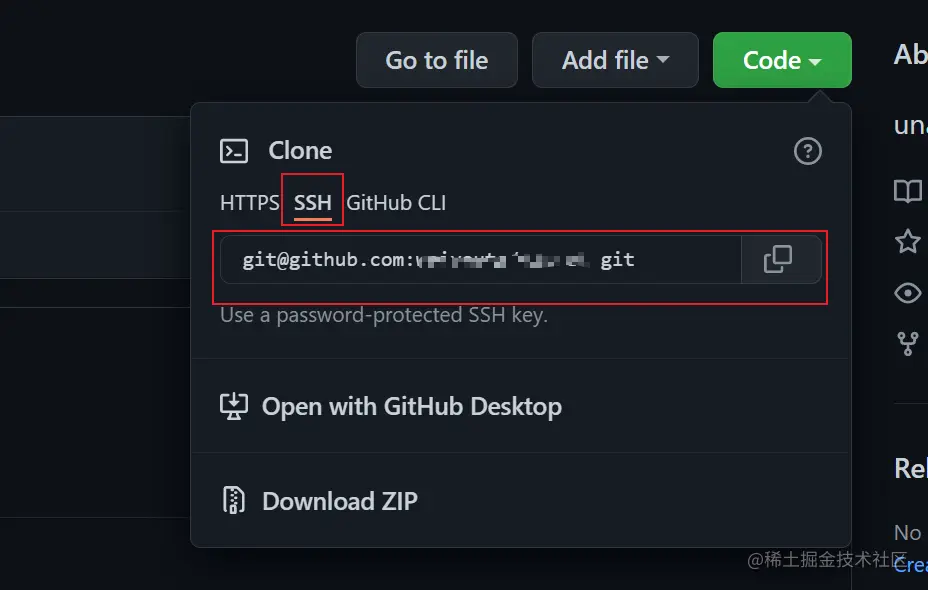Click the caret arrow on Code button
The width and height of the screenshot is (928, 590).
(x=815, y=62)
